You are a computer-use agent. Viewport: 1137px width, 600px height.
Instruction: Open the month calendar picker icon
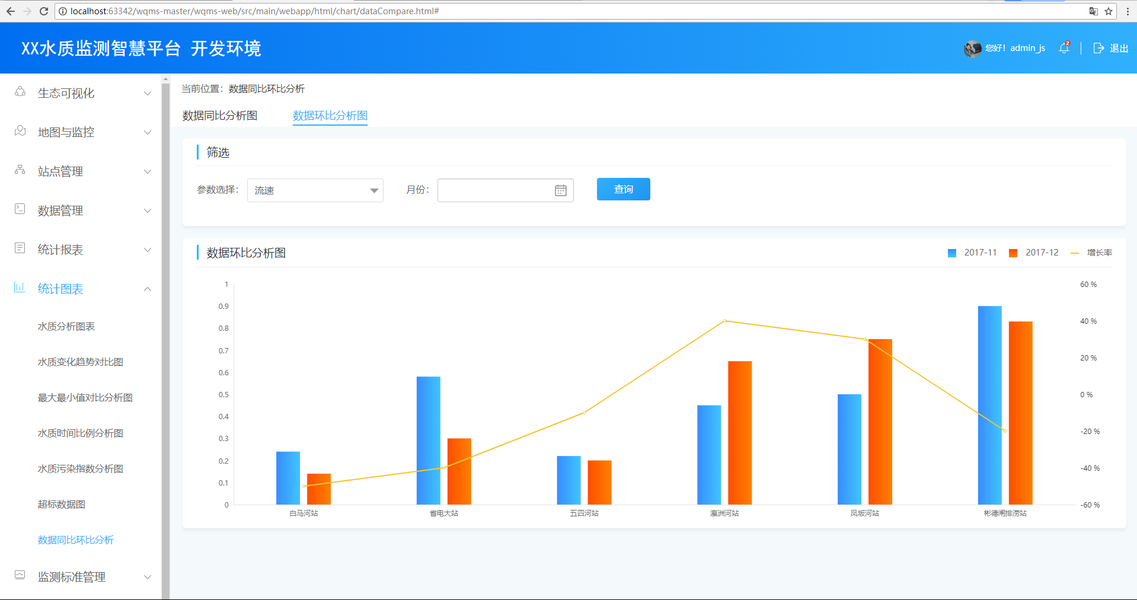[561, 190]
